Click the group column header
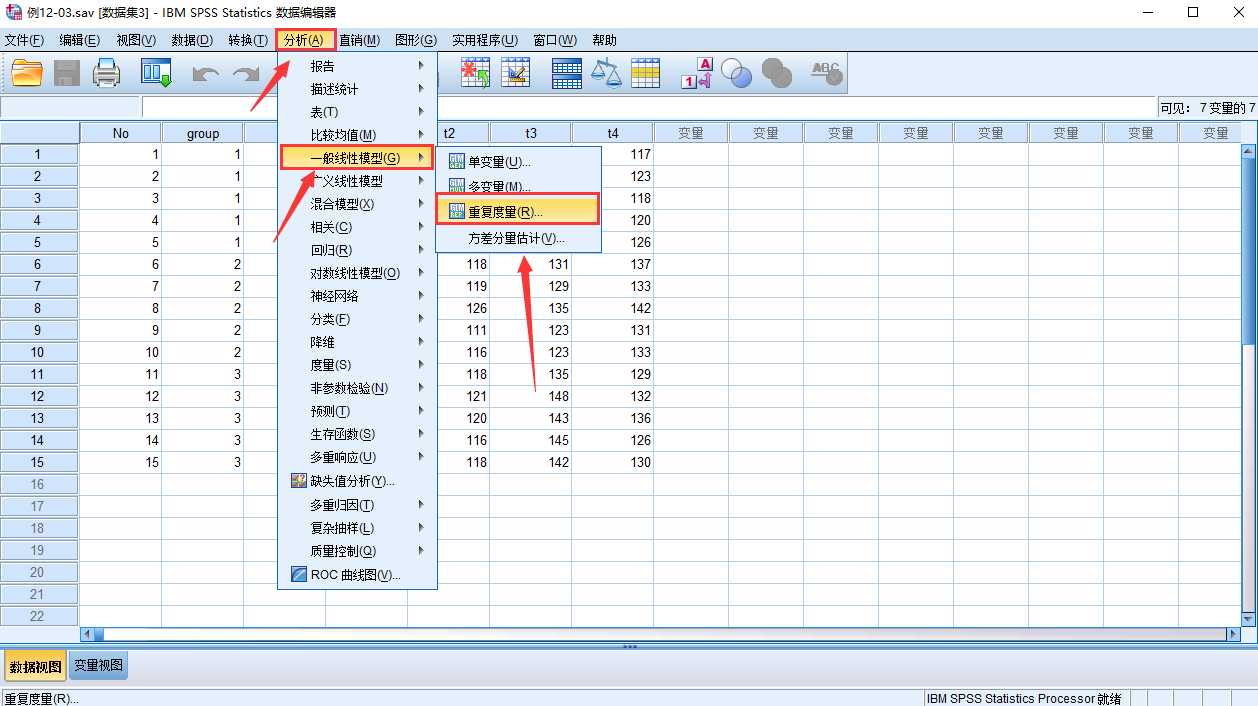The height and width of the screenshot is (706, 1258). [203, 133]
